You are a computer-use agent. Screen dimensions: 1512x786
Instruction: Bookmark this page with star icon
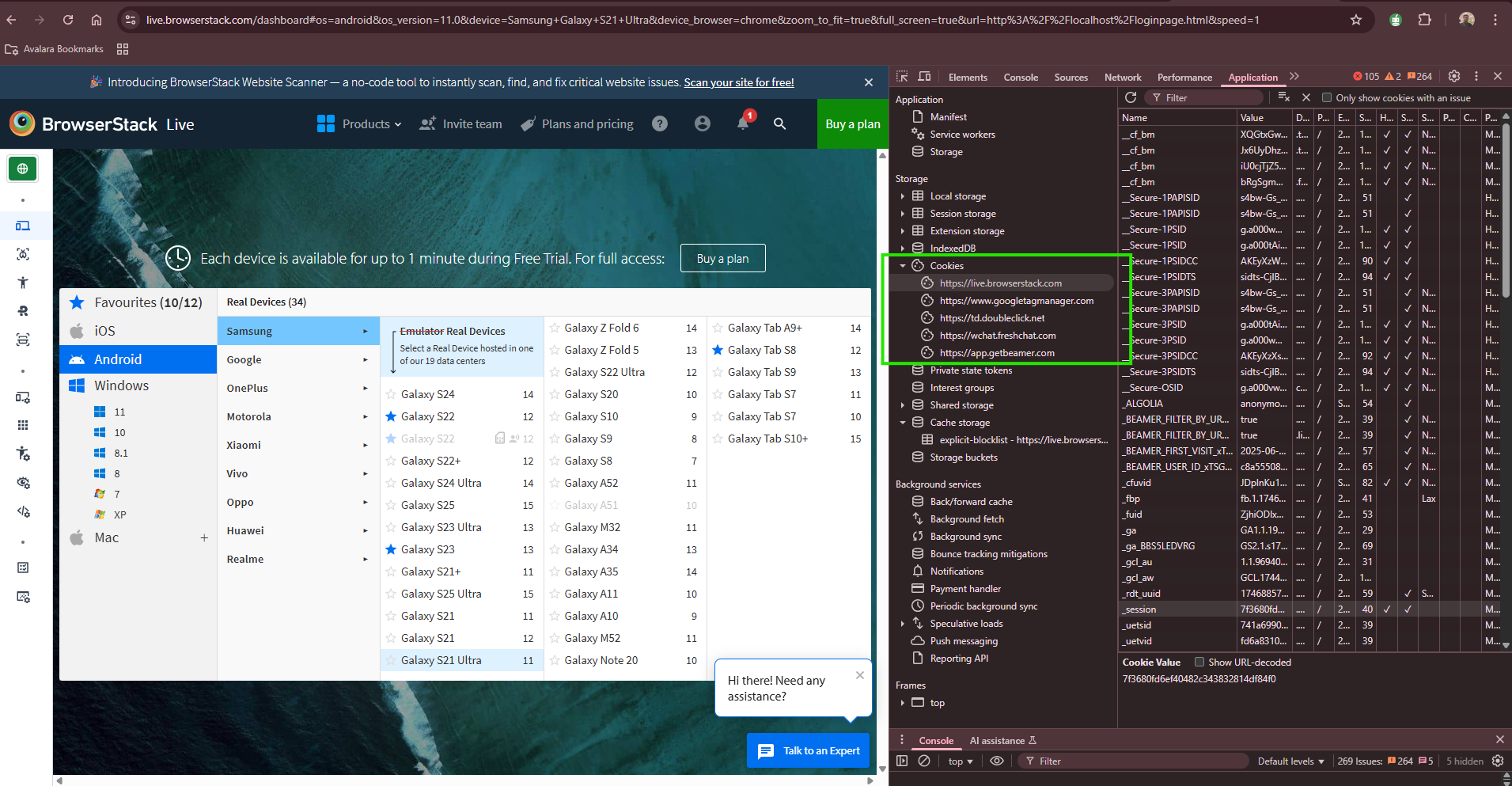pos(1356,20)
